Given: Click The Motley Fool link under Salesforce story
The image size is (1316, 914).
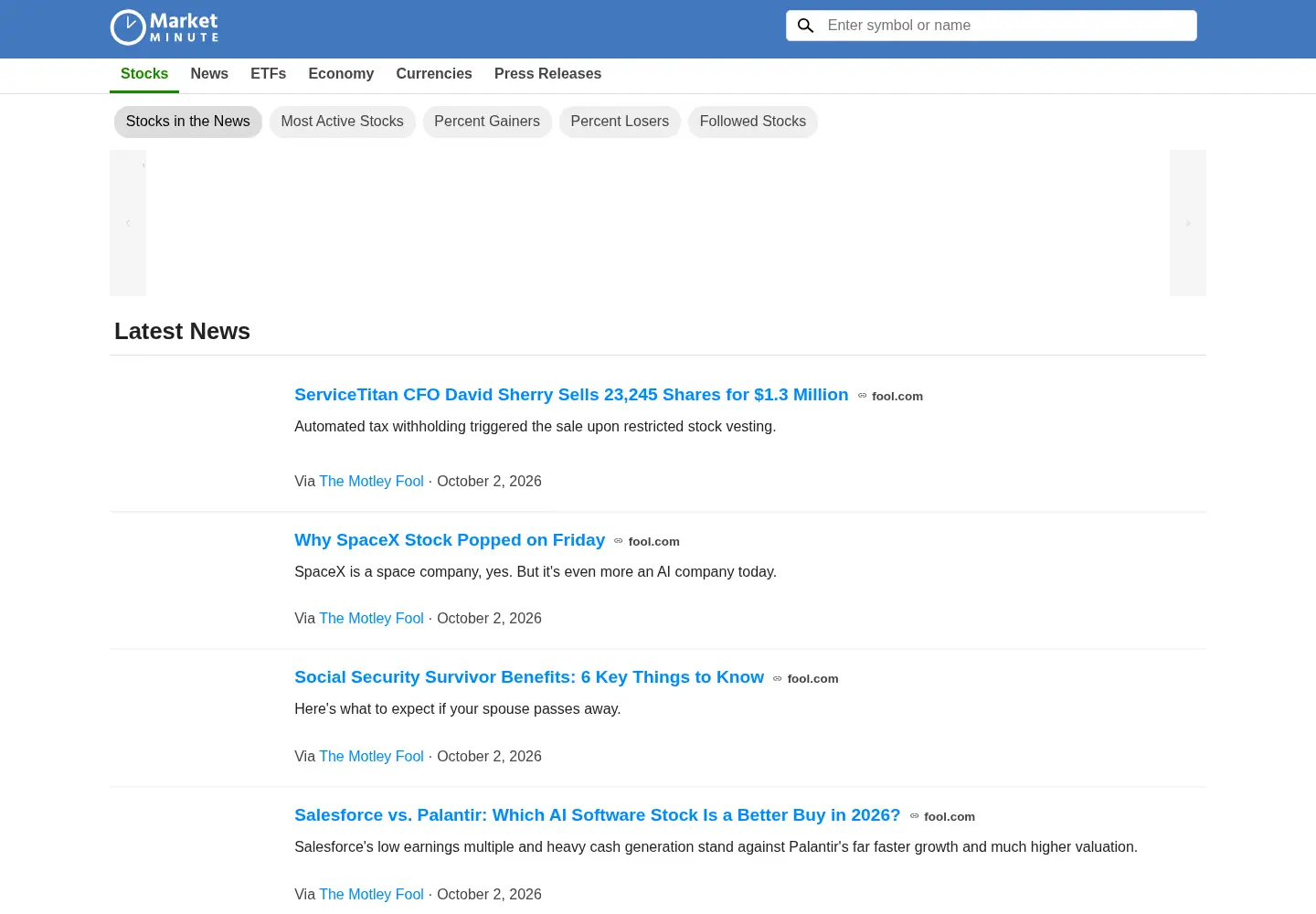Looking at the screenshot, I should pos(371,895).
